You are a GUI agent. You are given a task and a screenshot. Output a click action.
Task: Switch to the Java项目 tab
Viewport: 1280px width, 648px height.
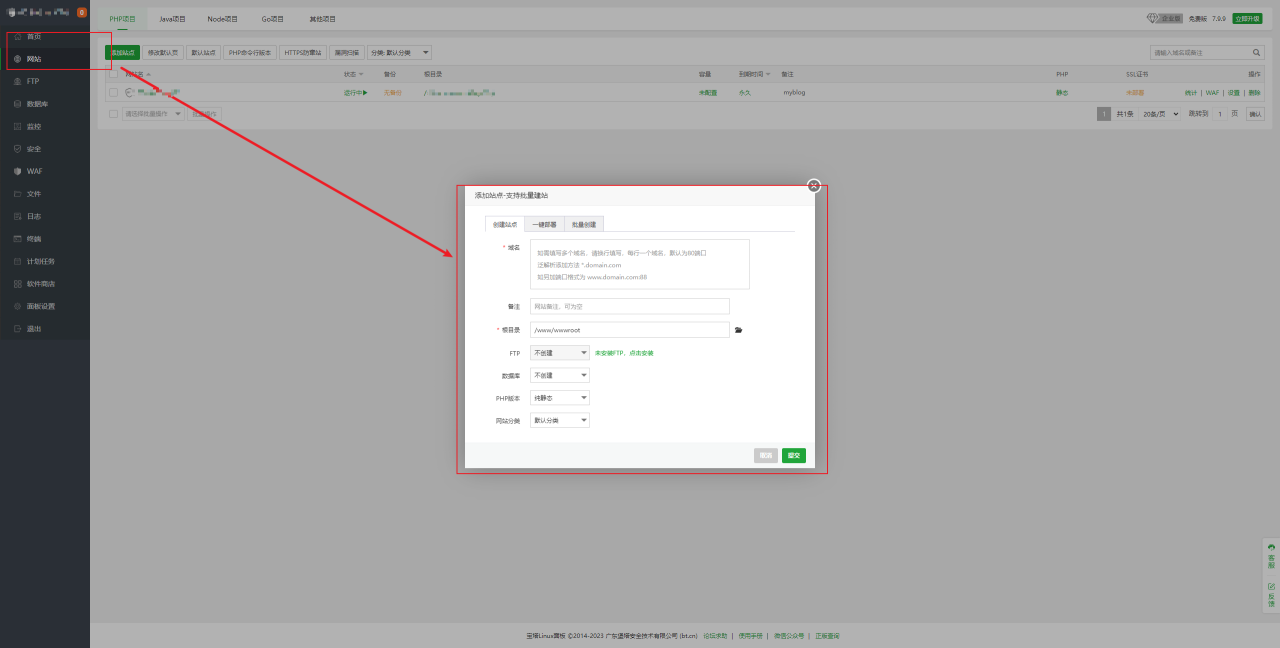click(173, 19)
